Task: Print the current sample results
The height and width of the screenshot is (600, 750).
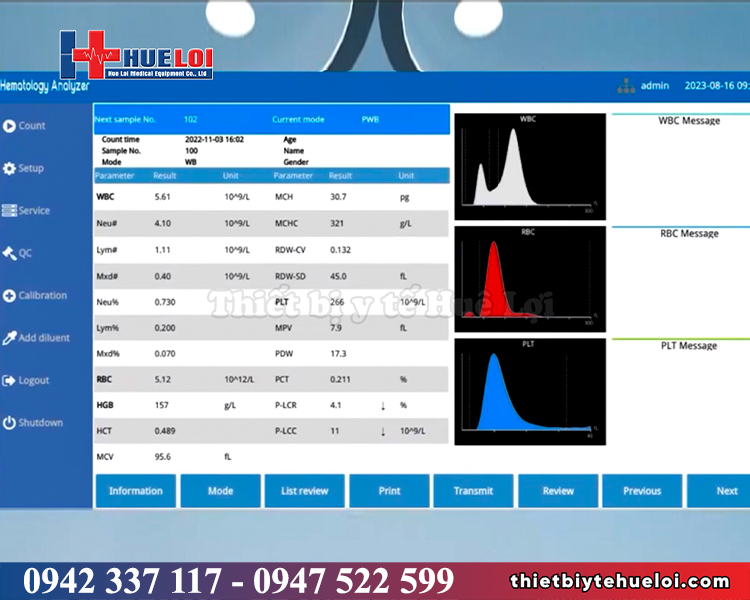Action: tap(389, 491)
